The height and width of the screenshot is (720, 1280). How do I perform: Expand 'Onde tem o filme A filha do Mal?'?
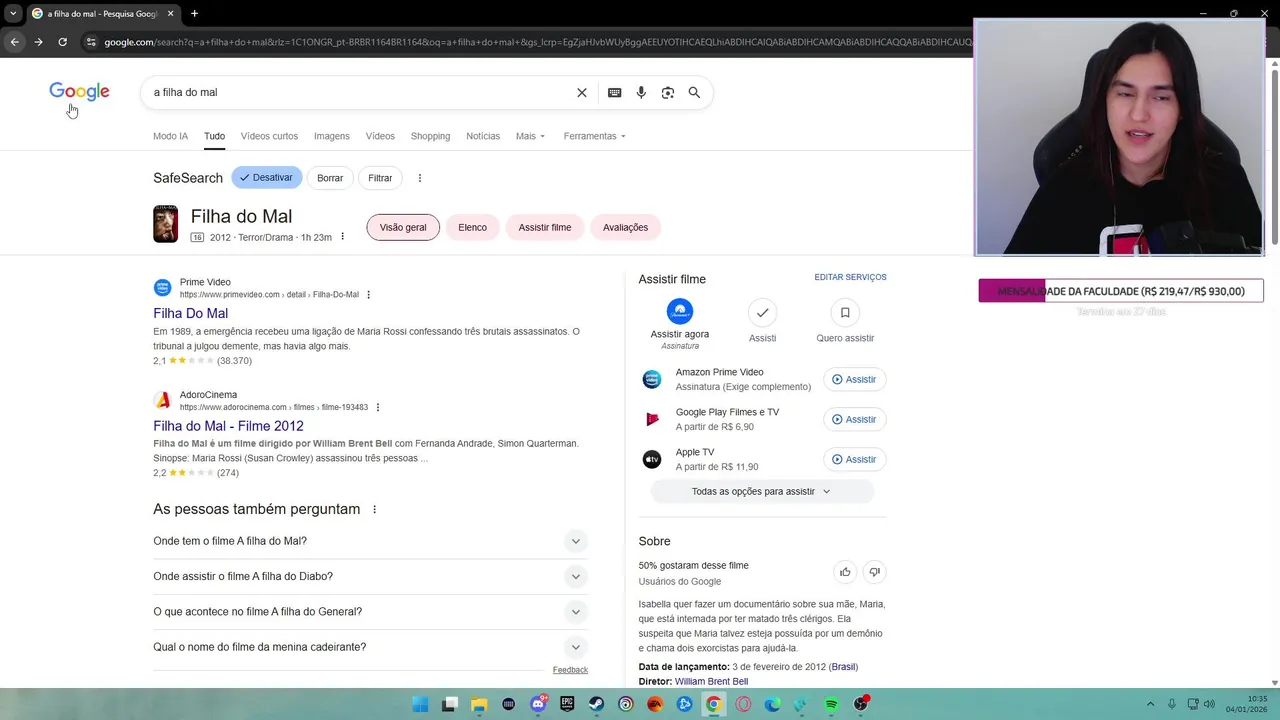click(370, 541)
